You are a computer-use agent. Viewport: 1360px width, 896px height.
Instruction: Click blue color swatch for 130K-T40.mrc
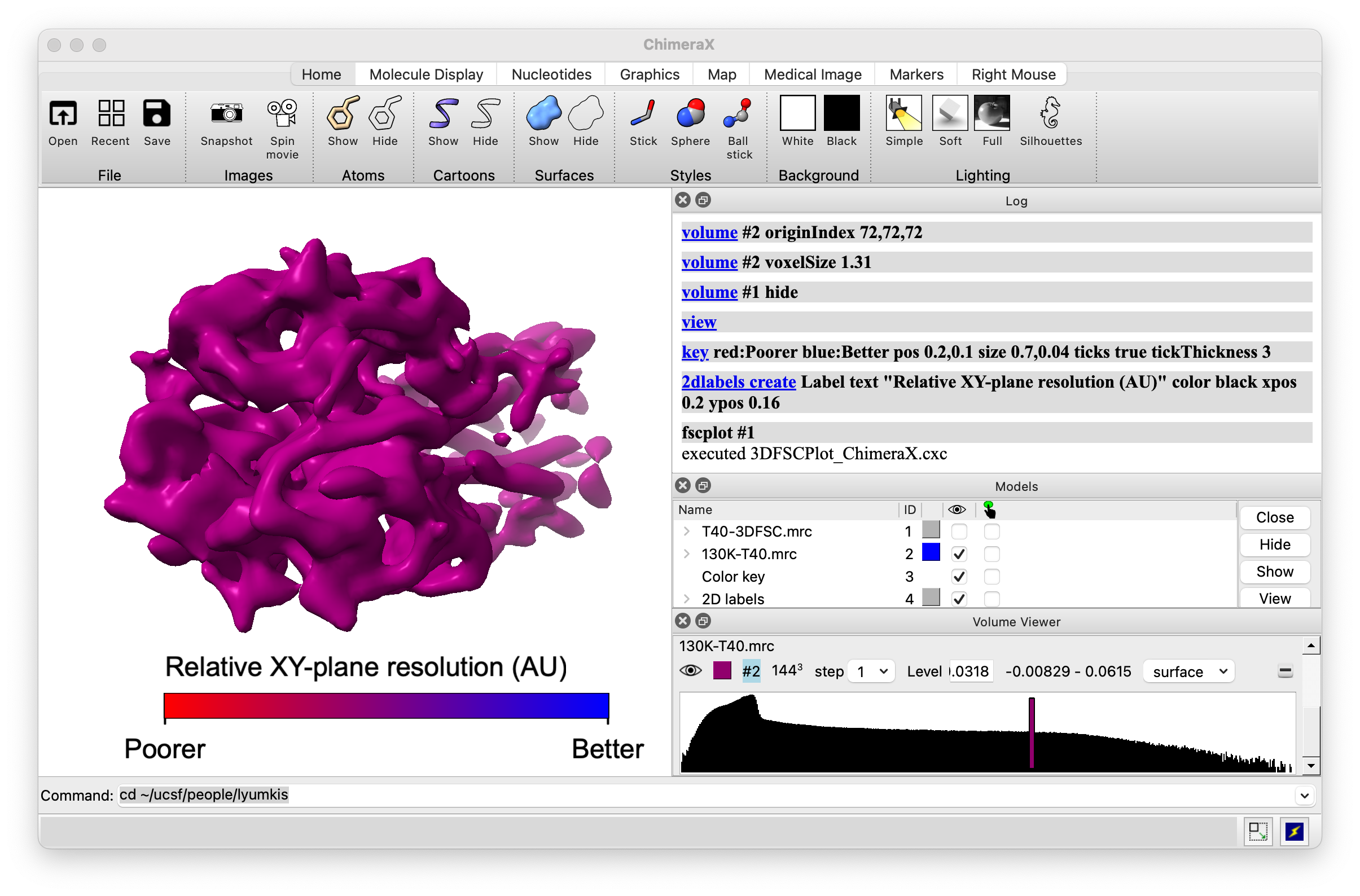click(931, 553)
